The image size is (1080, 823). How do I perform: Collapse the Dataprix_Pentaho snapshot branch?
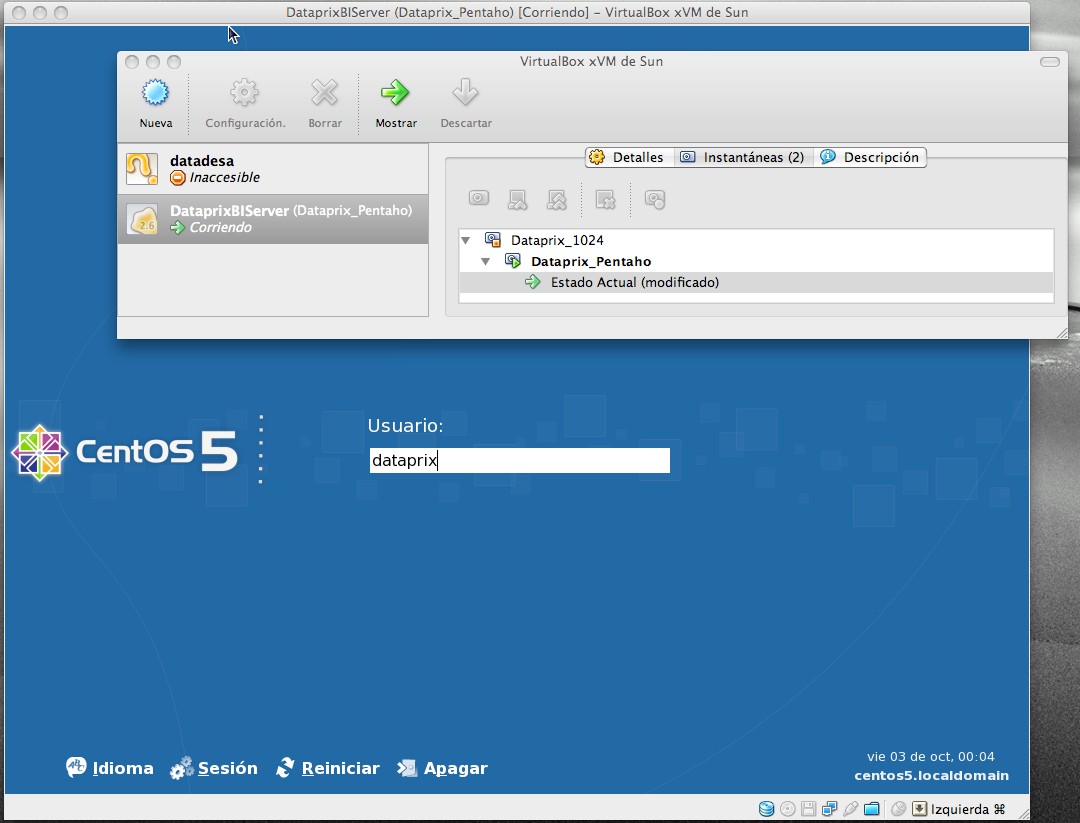coord(487,260)
